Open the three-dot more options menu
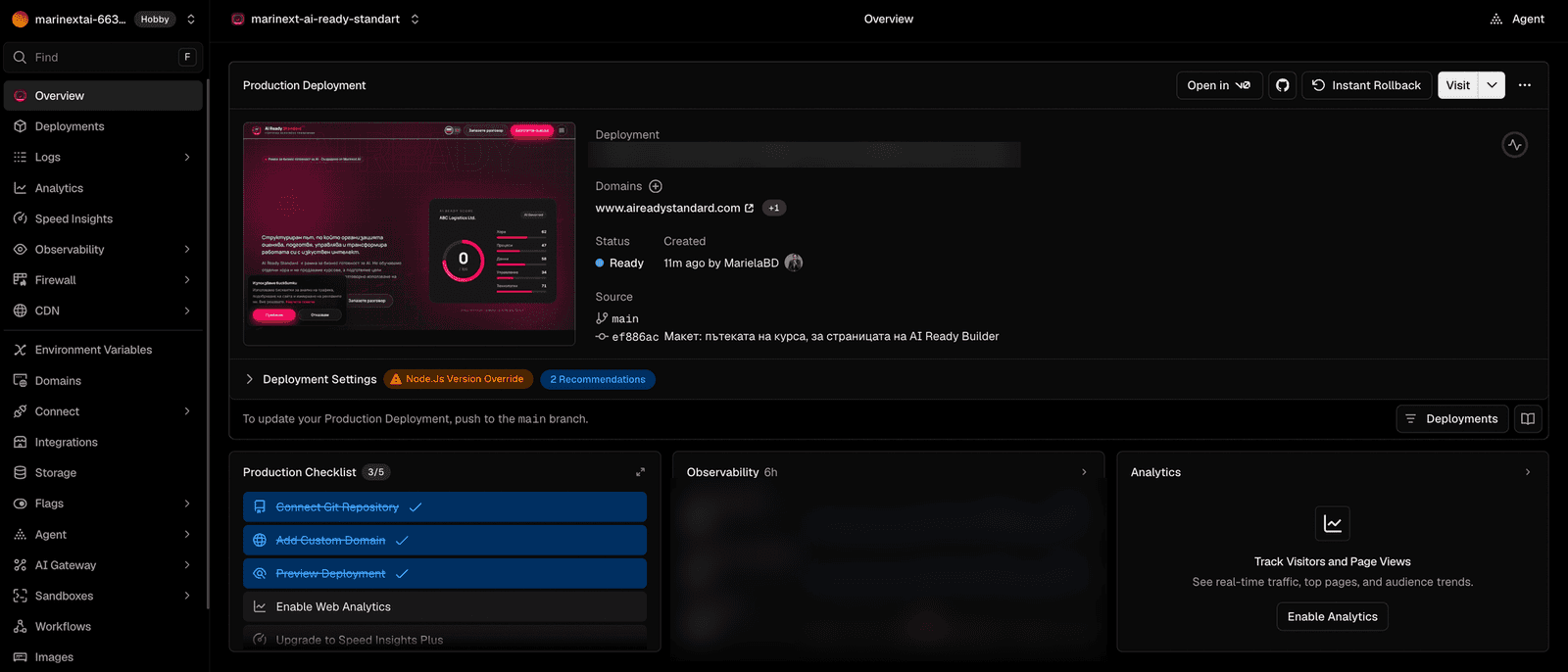 tap(1524, 85)
